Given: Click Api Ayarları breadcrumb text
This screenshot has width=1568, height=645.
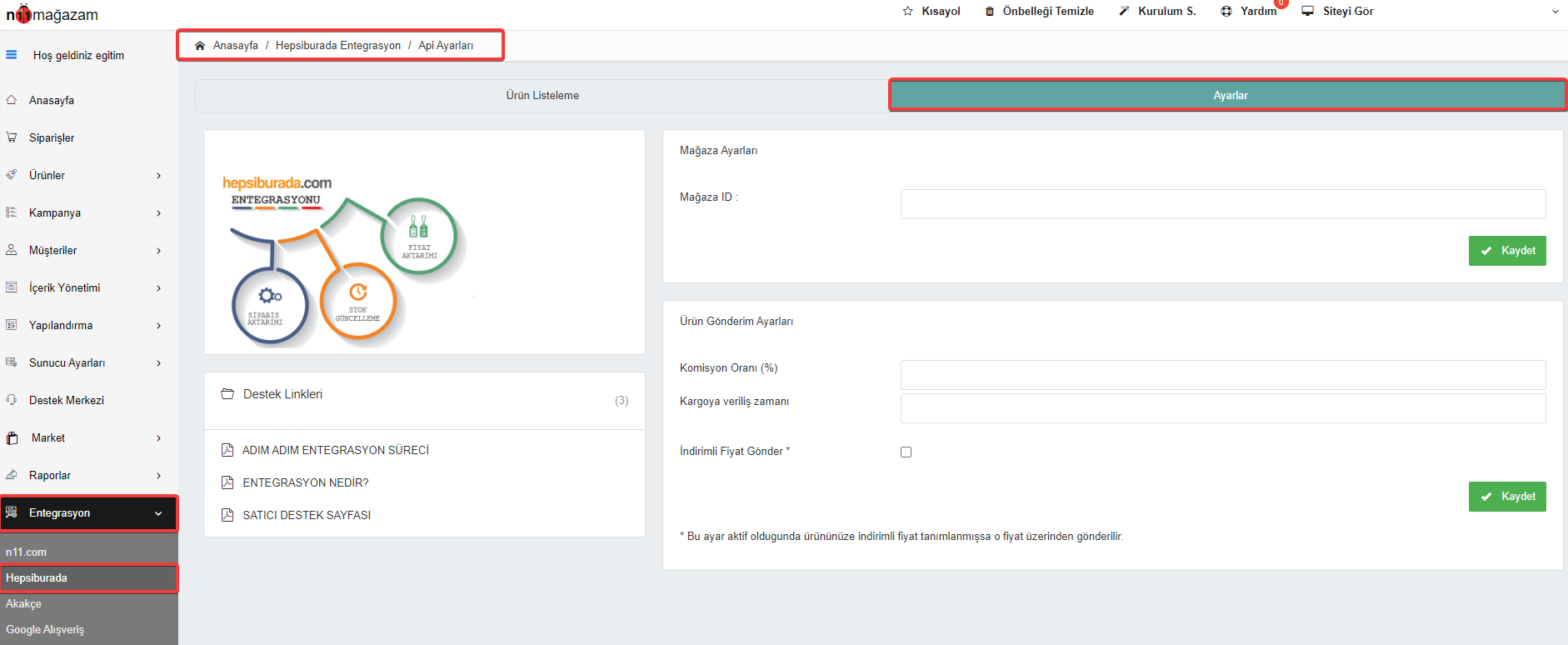Looking at the screenshot, I should pyautogui.click(x=446, y=46).
